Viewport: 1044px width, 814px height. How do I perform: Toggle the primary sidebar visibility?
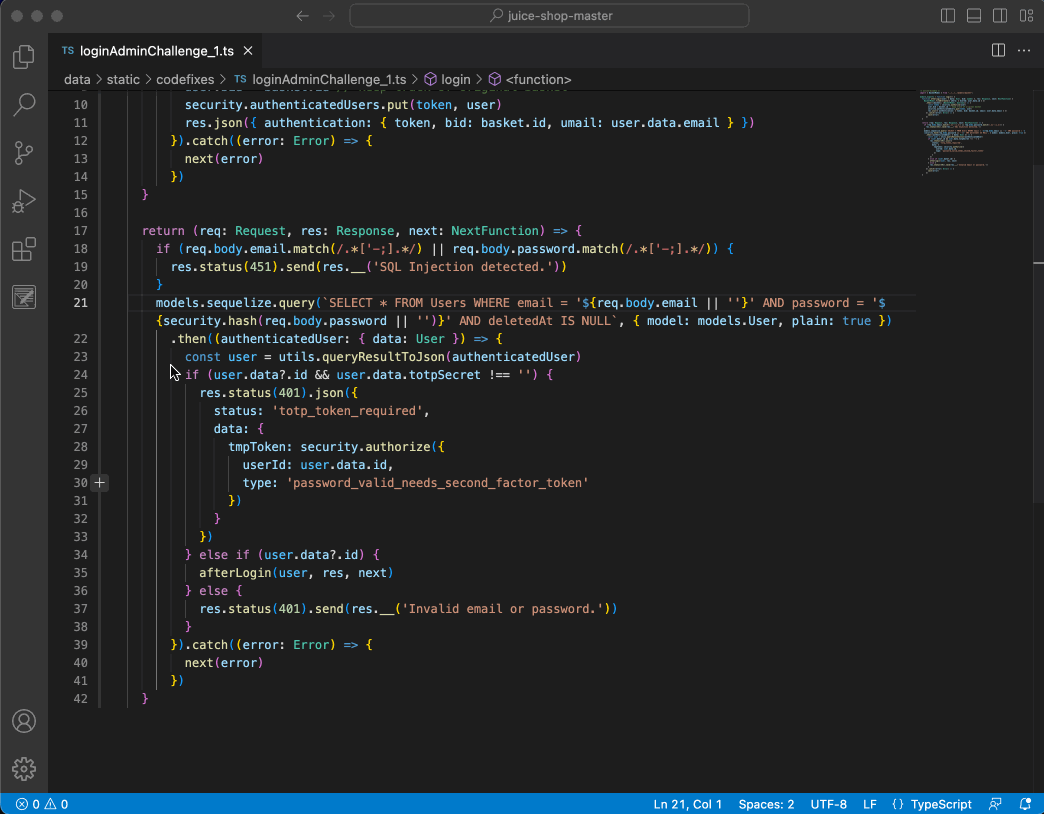(x=946, y=15)
